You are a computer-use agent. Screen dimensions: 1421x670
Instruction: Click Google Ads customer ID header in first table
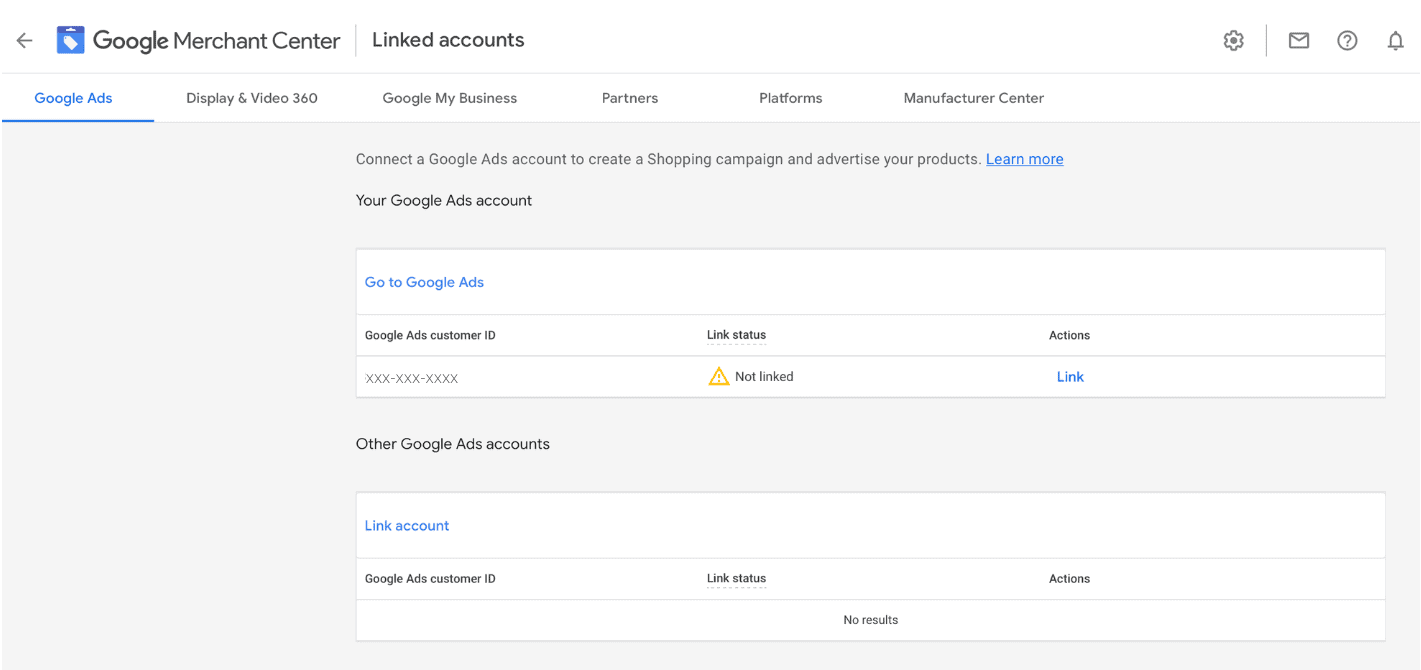coord(430,335)
